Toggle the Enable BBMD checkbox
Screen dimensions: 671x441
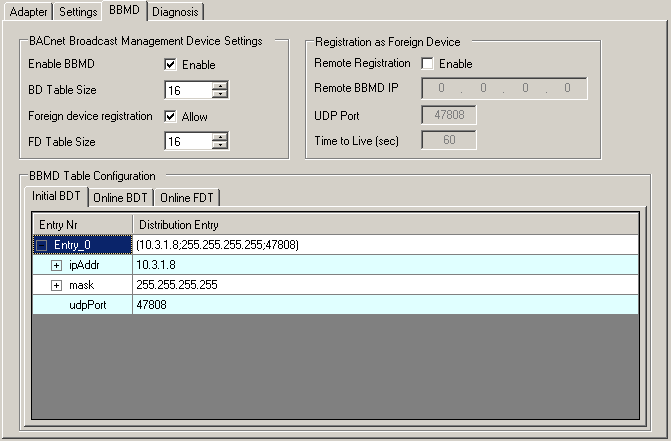pyautogui.click(x=171, y=65)
